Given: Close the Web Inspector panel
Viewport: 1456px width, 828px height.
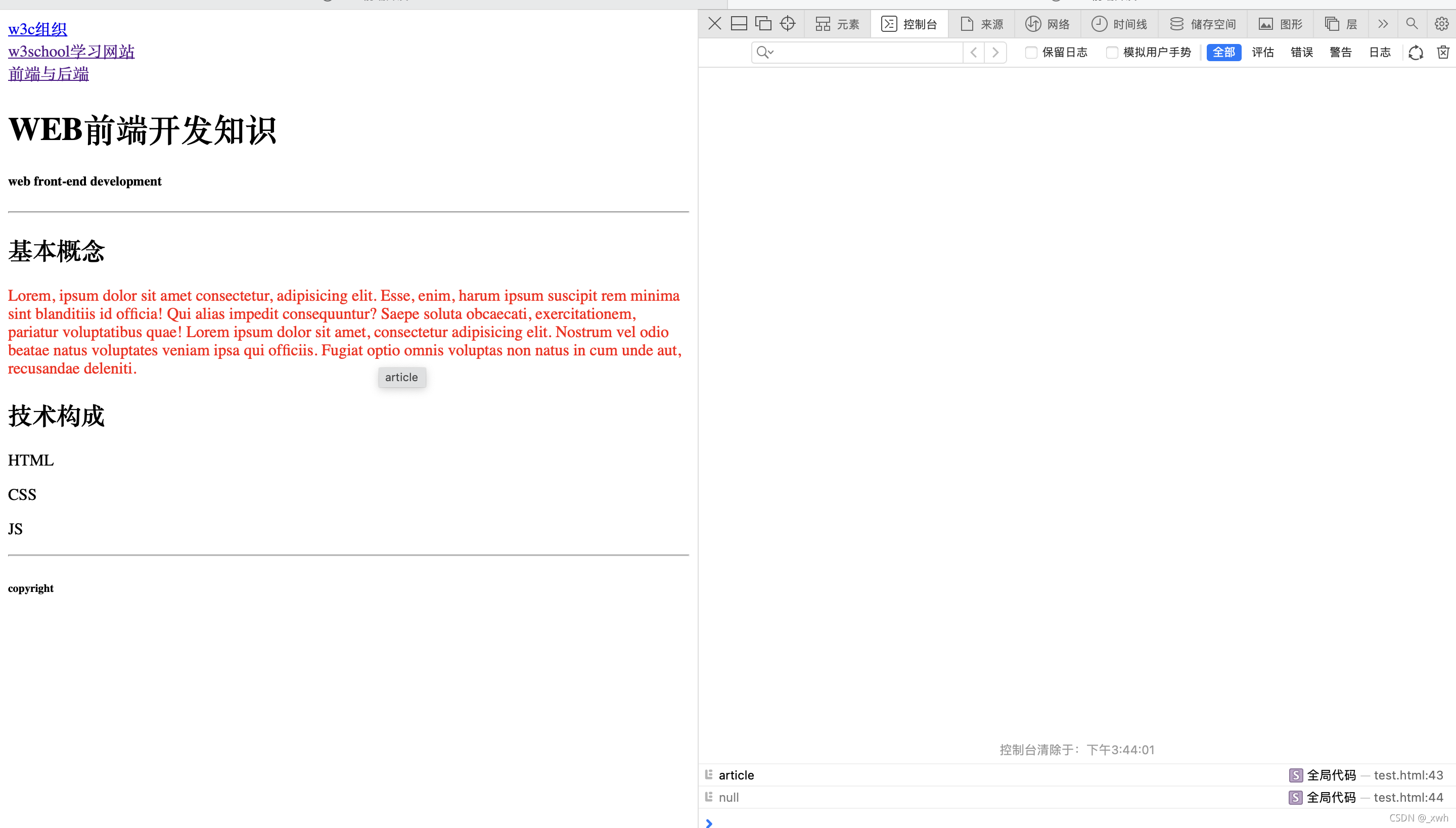Looking at the screenshot, I should (x=714, y=23).
